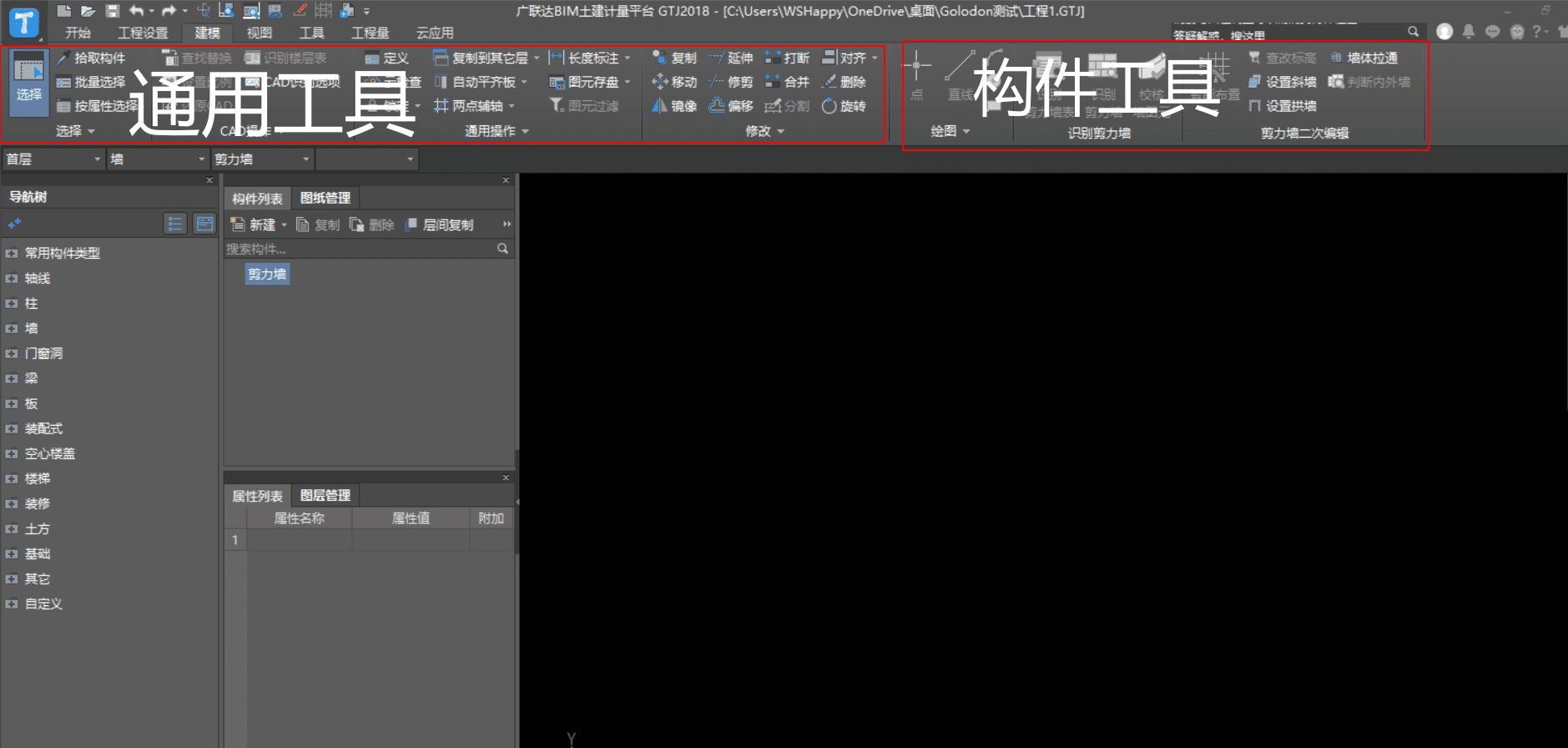The height and width of the screenshot is (748, 1568).
Task: Expand the 轴线 tree node
Action: point(12,278)
